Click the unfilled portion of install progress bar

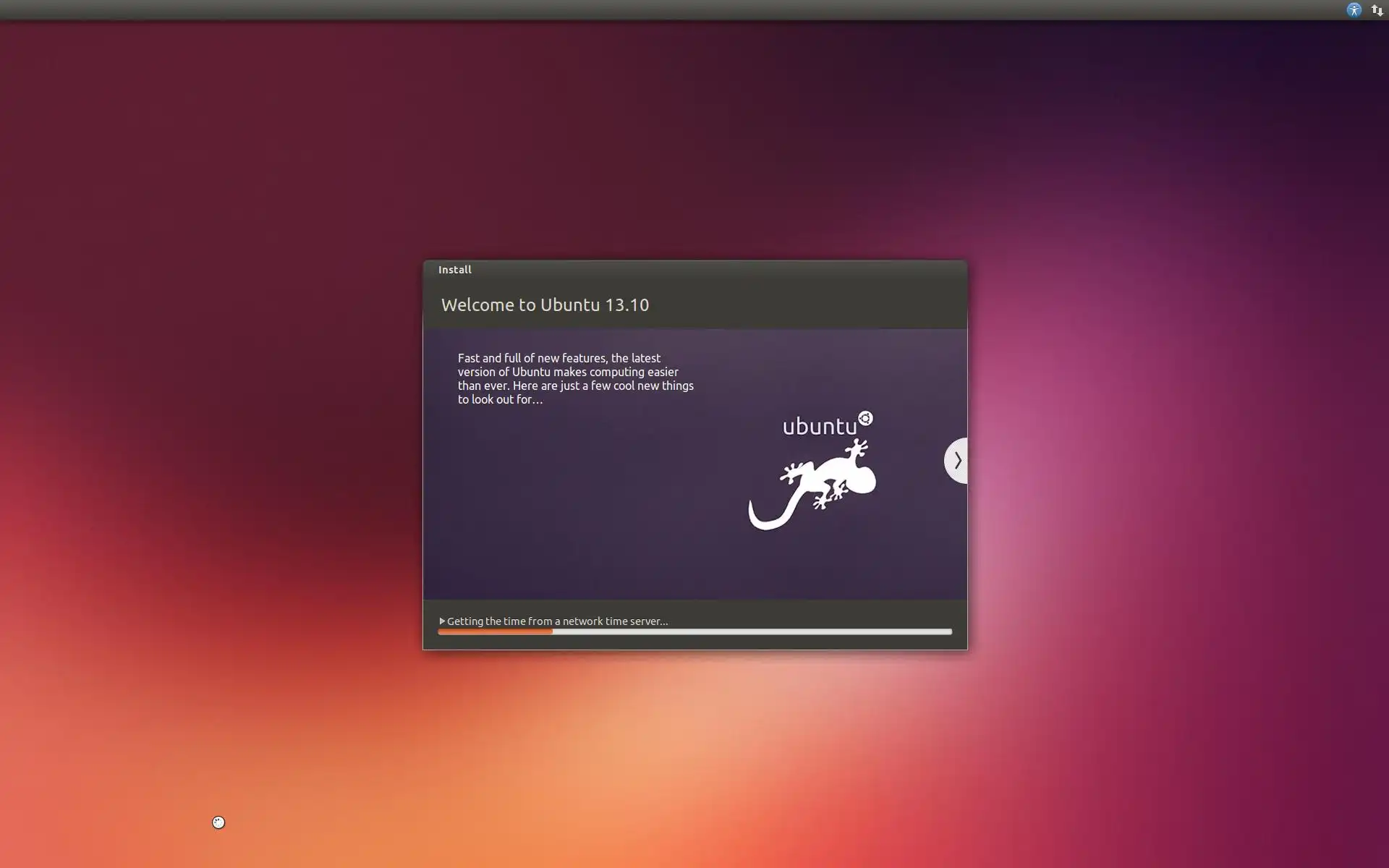(752, 631)
